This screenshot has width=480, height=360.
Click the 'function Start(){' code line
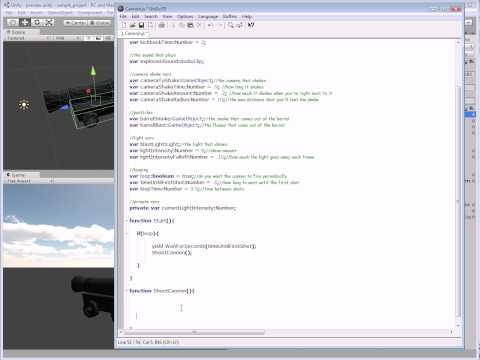coord(152,221)
